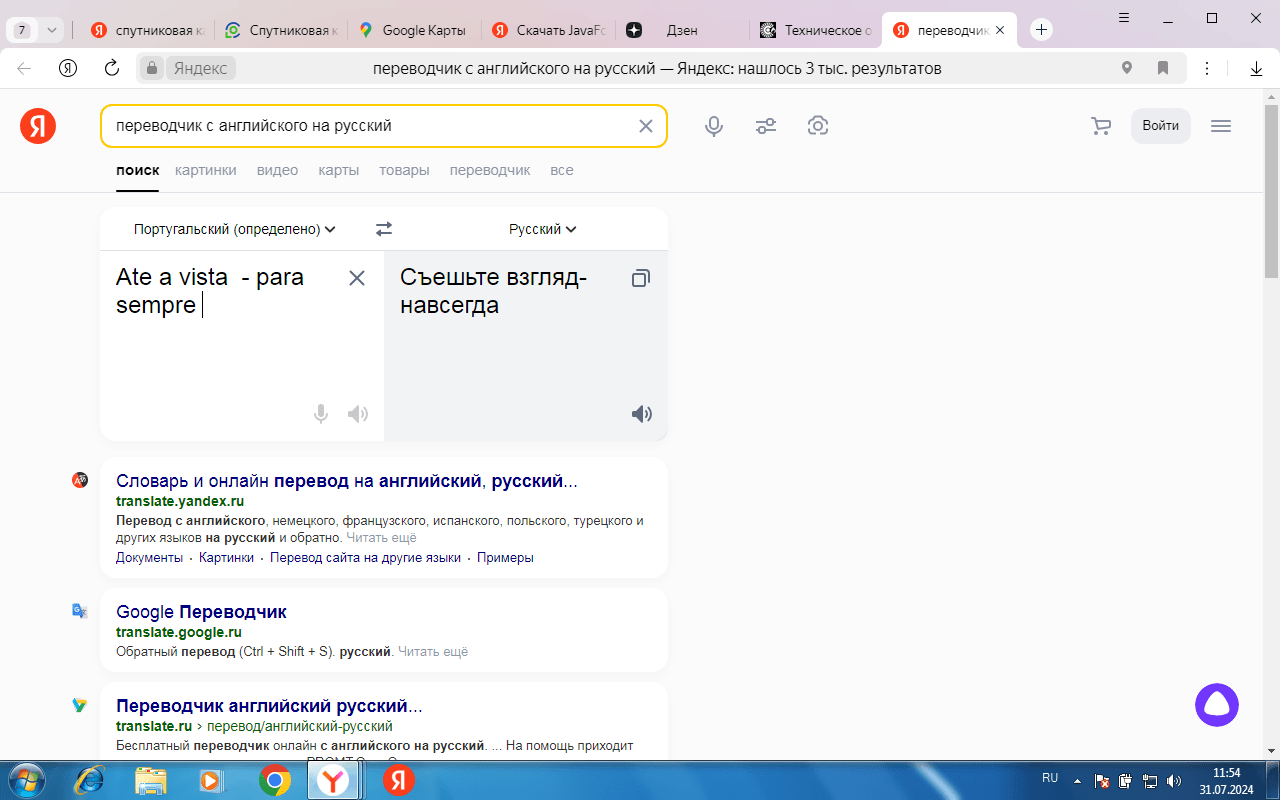The width and height of the screenshot is (1280, 800).
Task: Open the Windows Start button
Action: 25,780
